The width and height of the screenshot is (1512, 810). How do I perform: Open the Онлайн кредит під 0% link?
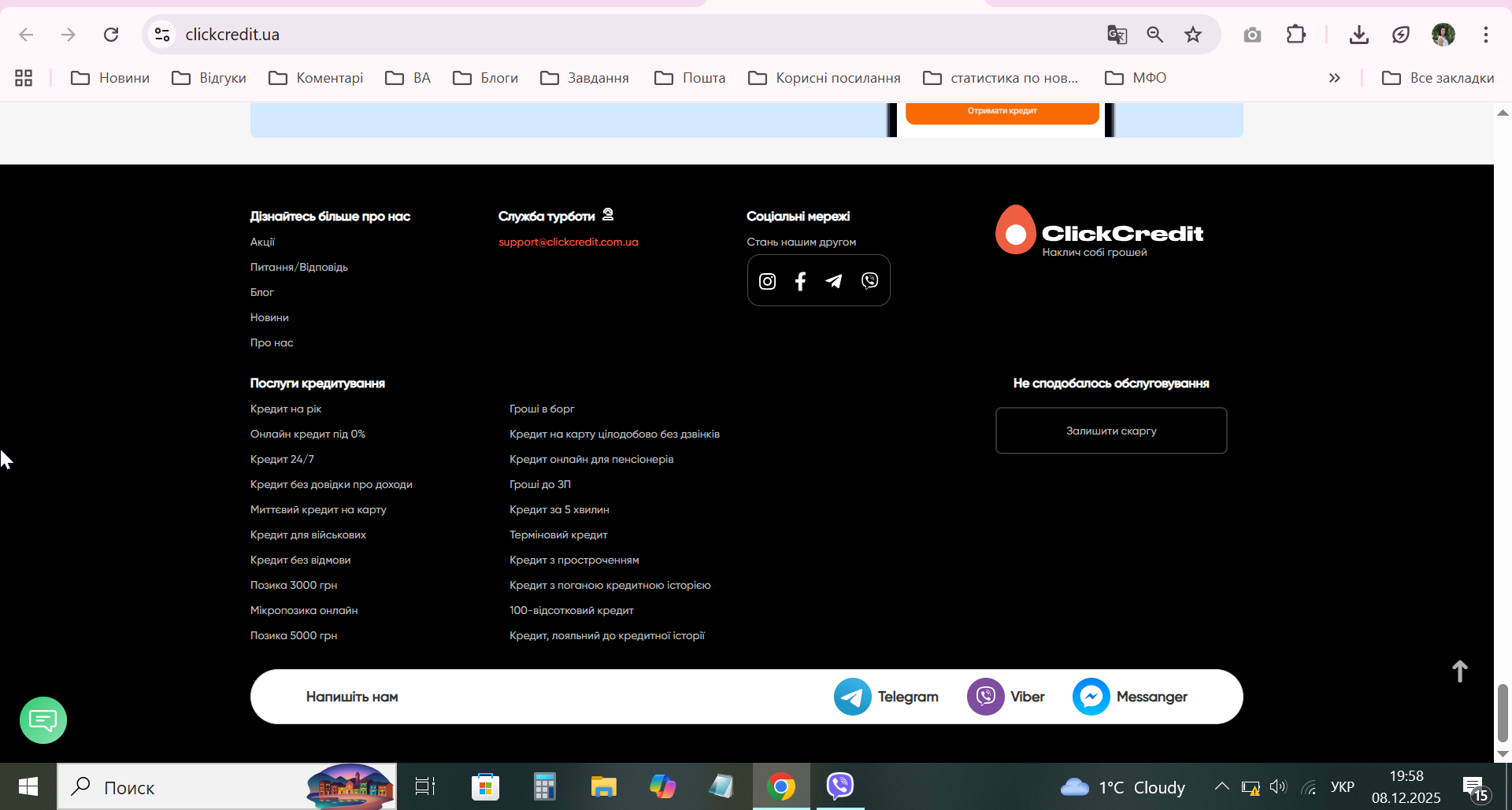[x=308, y=434]
